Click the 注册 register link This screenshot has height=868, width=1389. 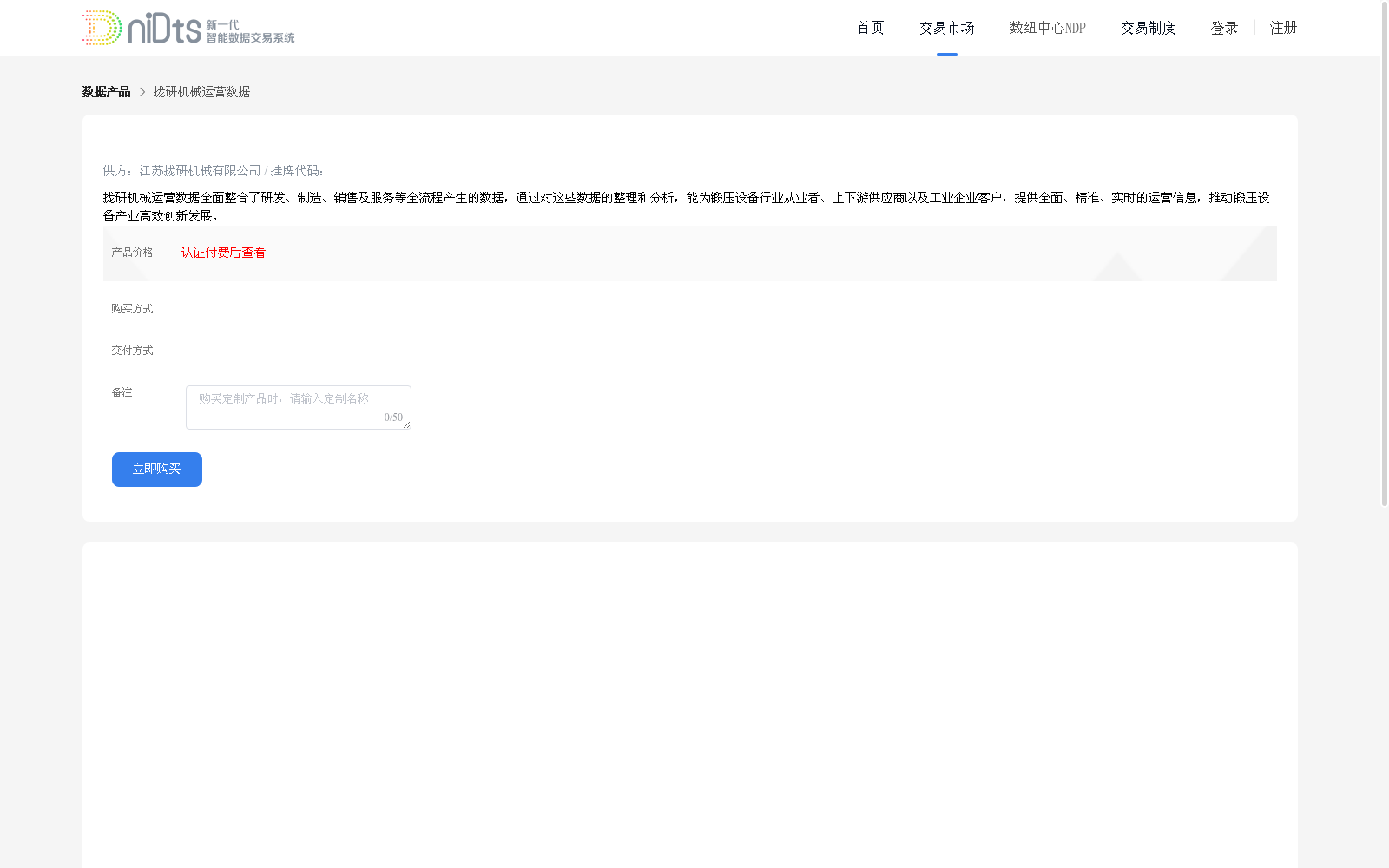click(x=1283, y=28)
